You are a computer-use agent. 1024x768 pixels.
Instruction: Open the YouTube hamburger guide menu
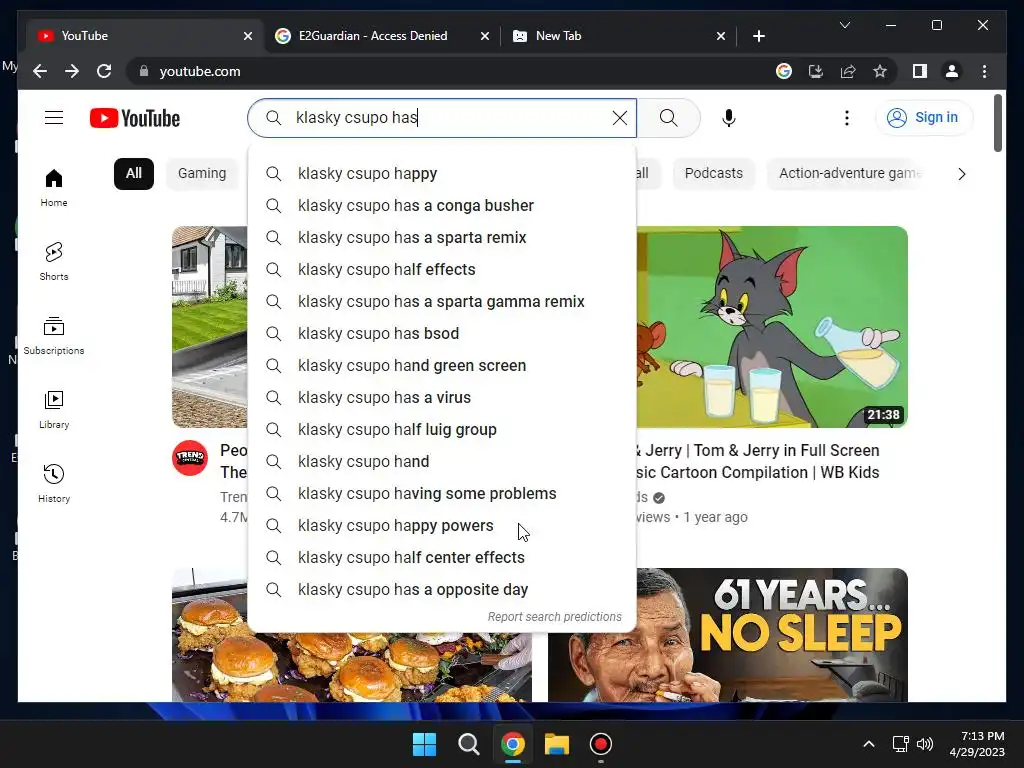(x=54, y=118)
